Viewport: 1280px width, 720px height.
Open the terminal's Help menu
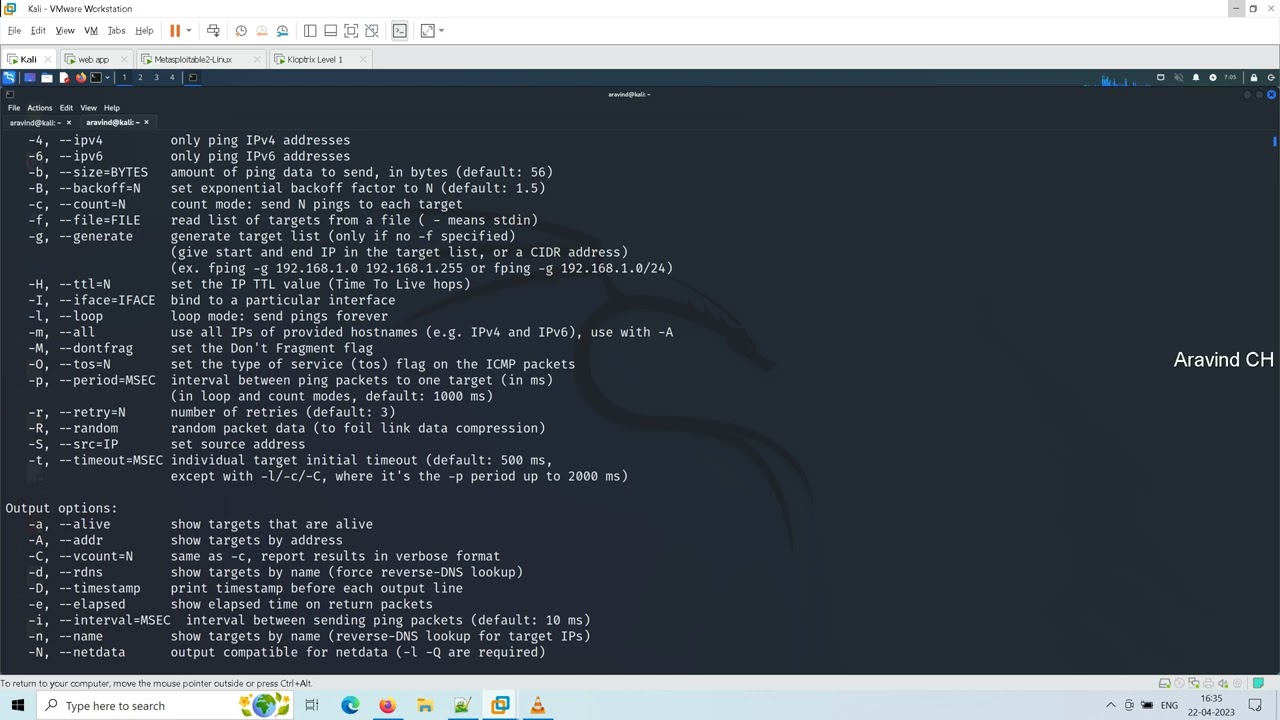click(112, 108)
